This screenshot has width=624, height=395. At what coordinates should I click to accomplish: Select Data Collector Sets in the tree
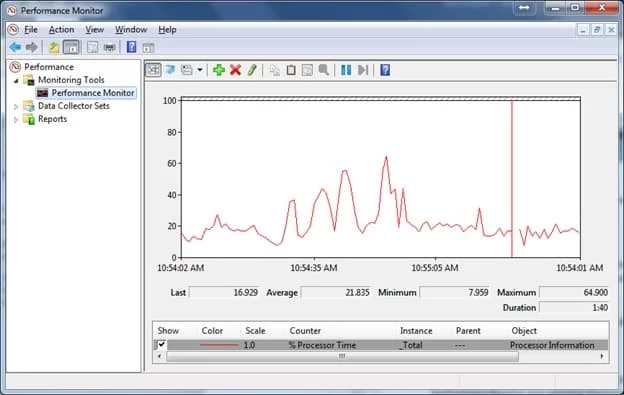click(x=74, y=106)
